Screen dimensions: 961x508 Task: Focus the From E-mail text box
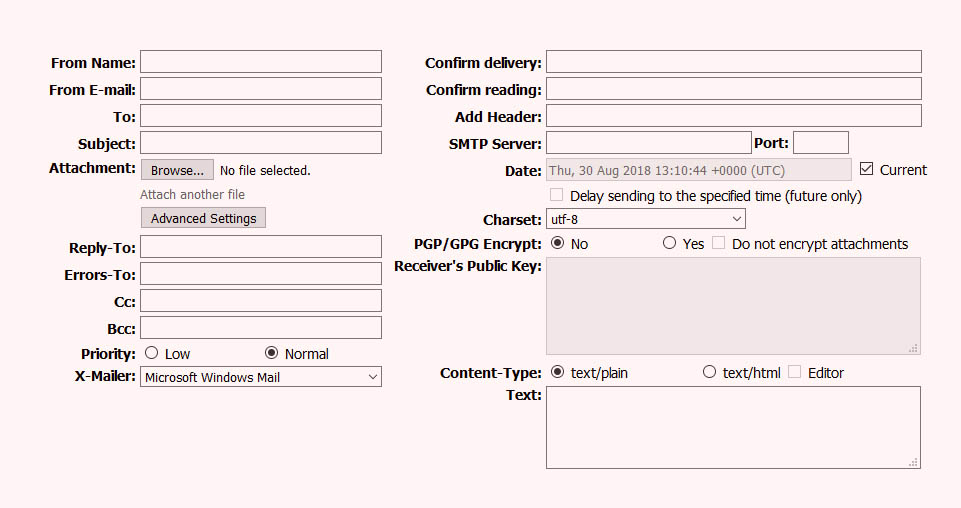261,89
